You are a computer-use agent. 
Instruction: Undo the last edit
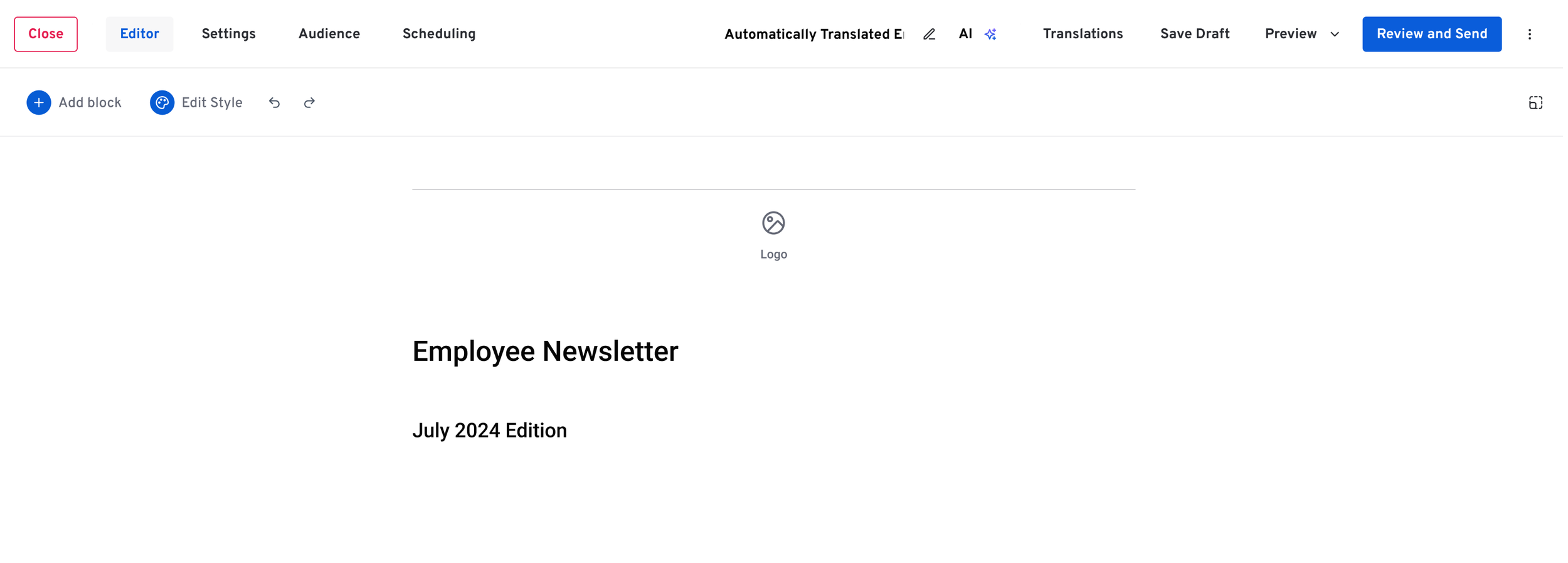tap(274, 103)
